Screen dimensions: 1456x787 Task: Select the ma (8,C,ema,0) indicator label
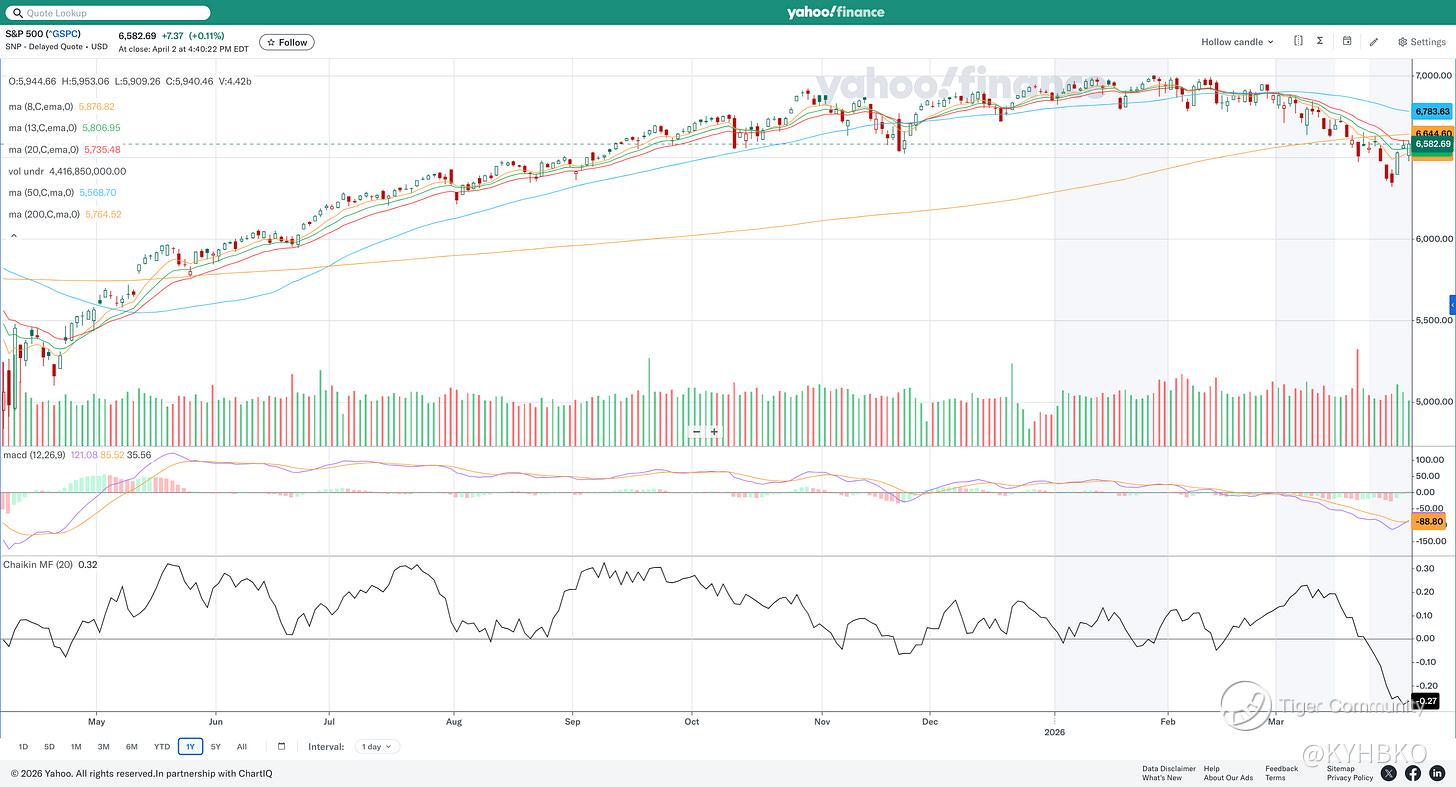(x=40, y=107)
